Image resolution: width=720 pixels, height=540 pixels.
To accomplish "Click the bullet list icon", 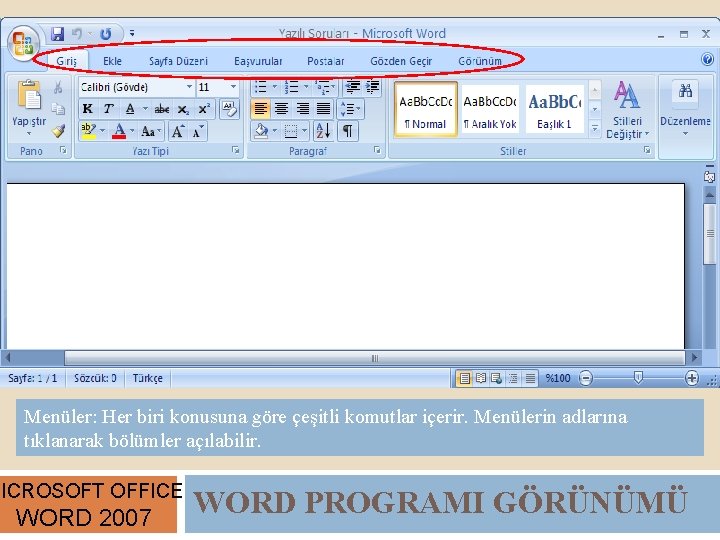I will (261, 87).
